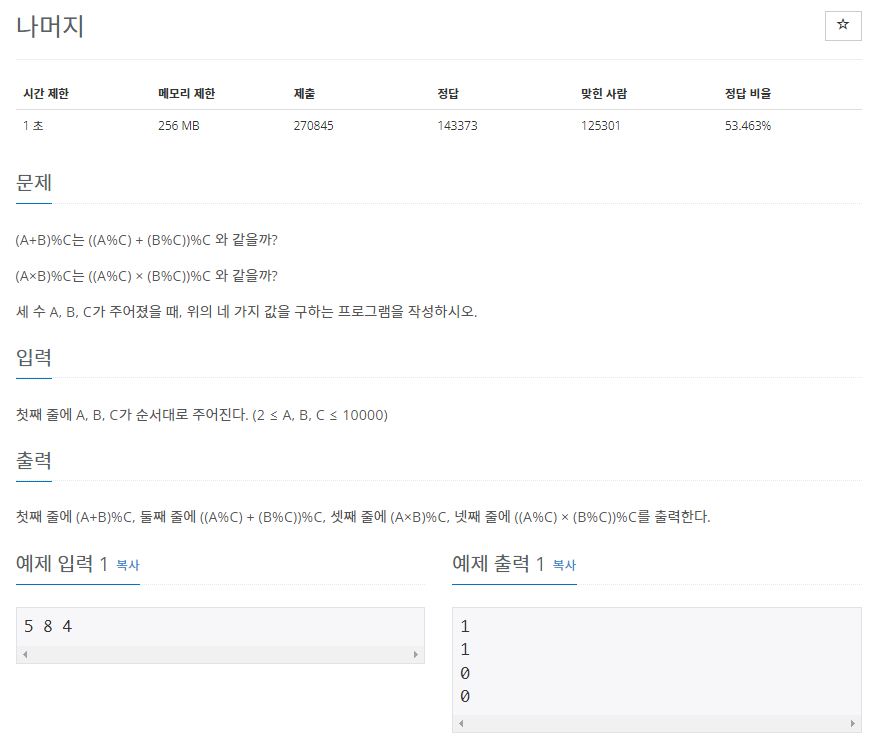878x751 pixels.
Task: Click left arrow of example output scrollbar
Action: tap(461, 723)
